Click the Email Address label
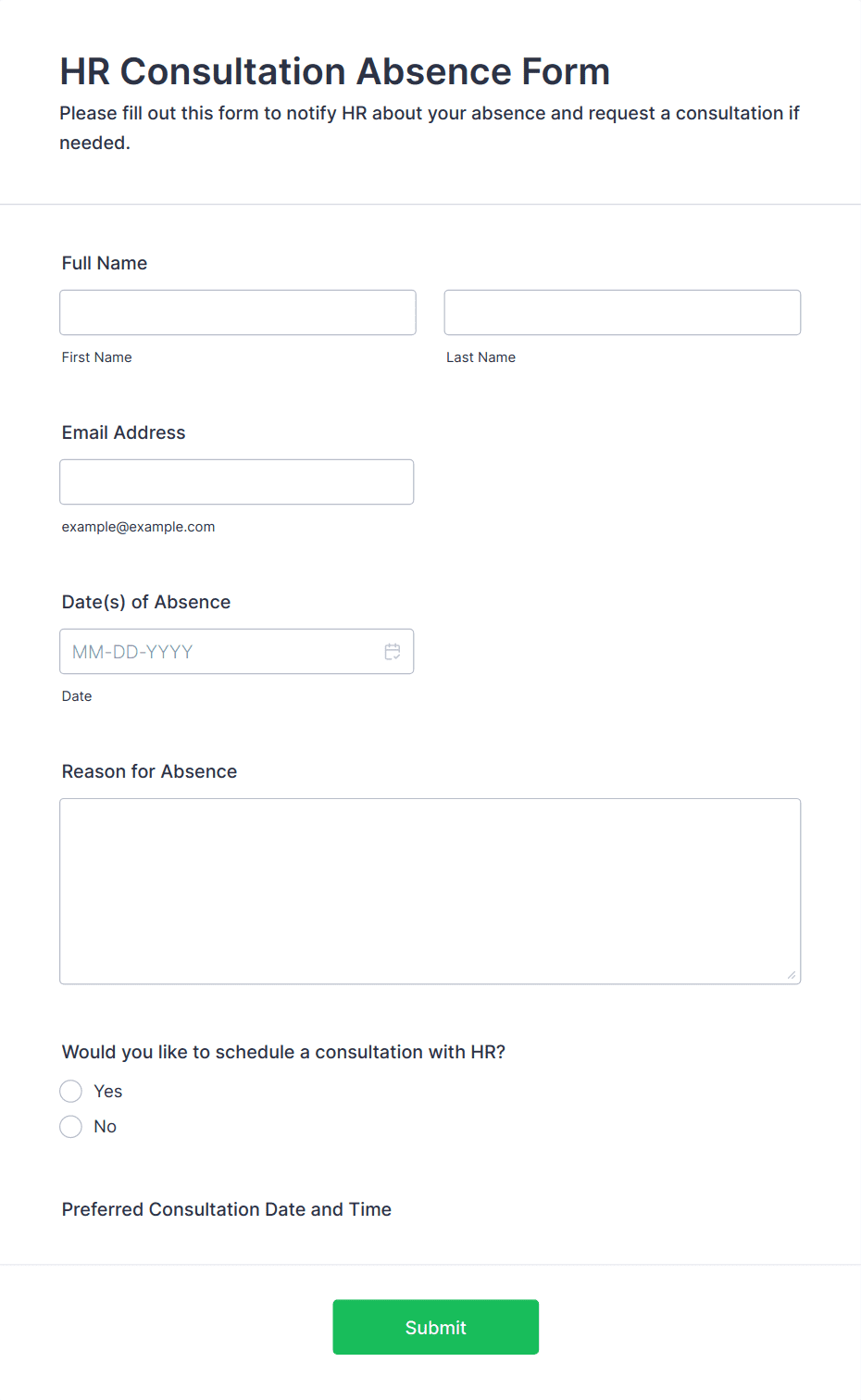Image resolution: width=861 pixels, height=1400 pixels. (x=124, y=432)
